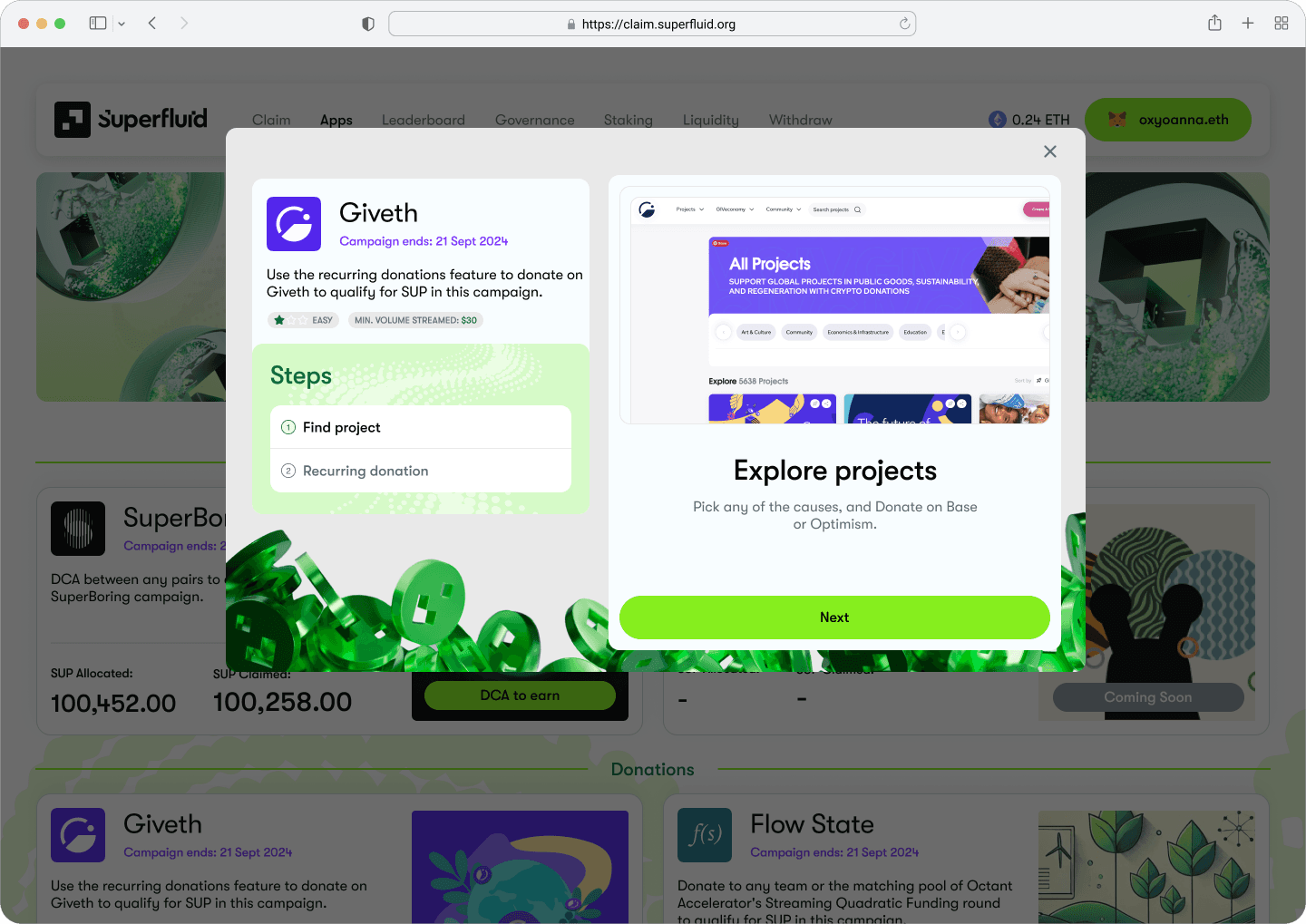Click the modal Campaign ends: 21 Sept 2024 text
This screenshot has height=924, width=1306.
[x=424, y=241]
